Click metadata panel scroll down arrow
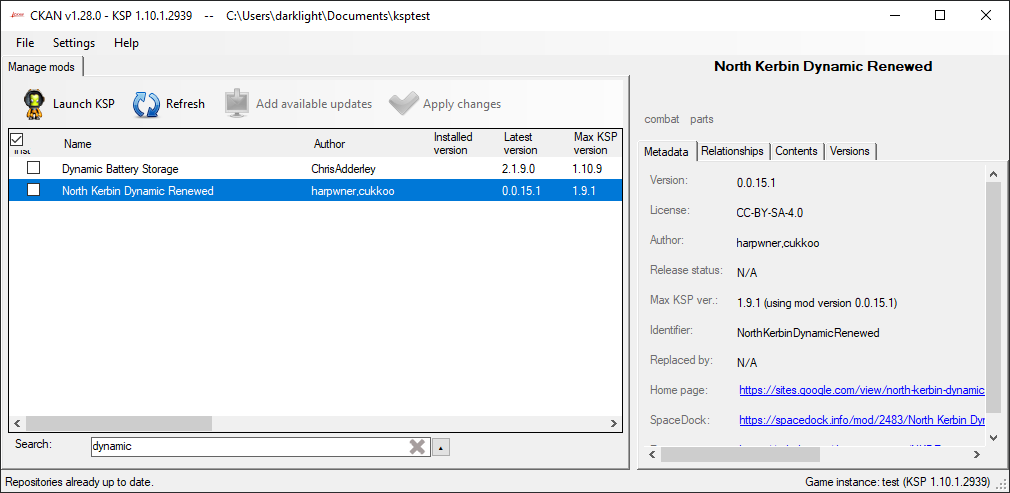 993,438
